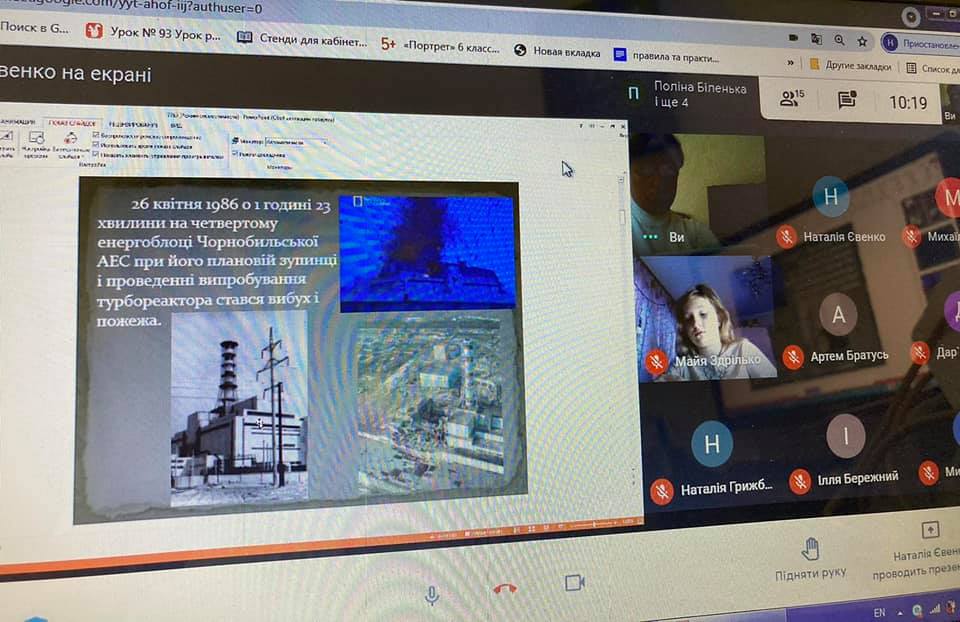Toggle the Режим докладчика checkbox
Image resolution: width=960 pixels, height=622 pixels.
point(235,154)
